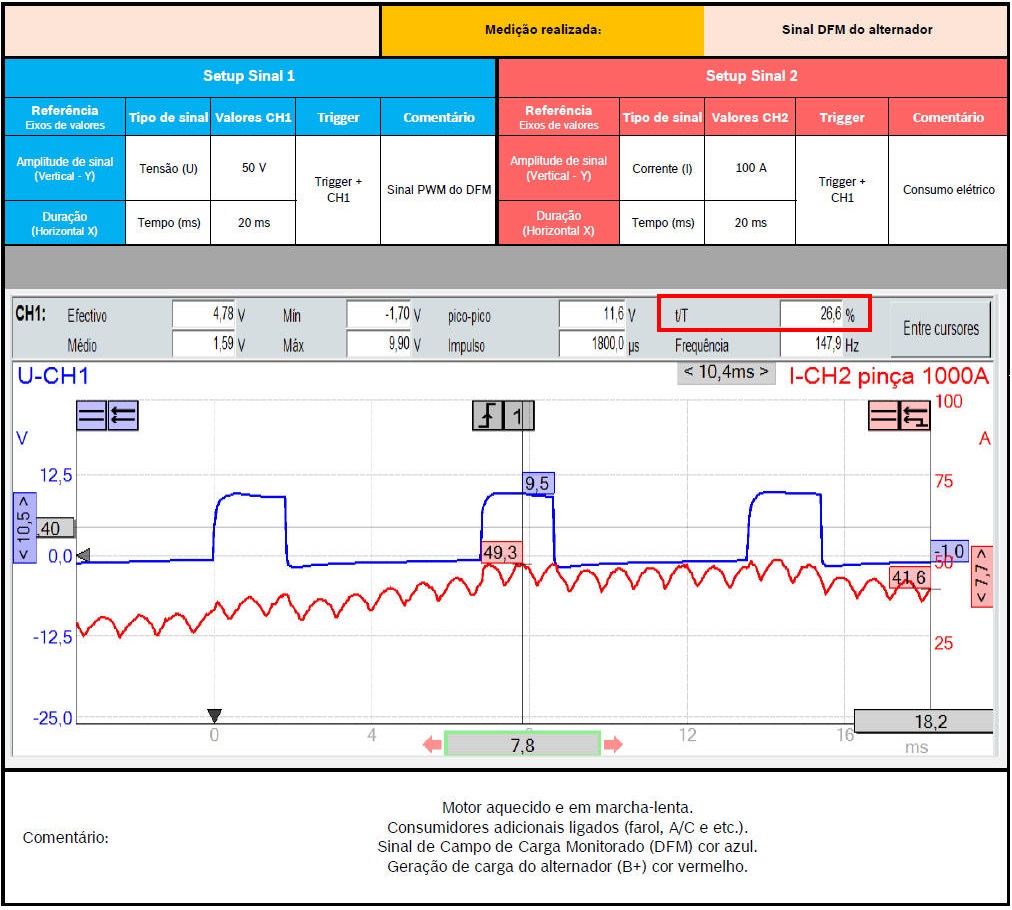Click the black trigger marker at 0 ms
Viewport: 1012px width, 910px height.
coord(214,715)
